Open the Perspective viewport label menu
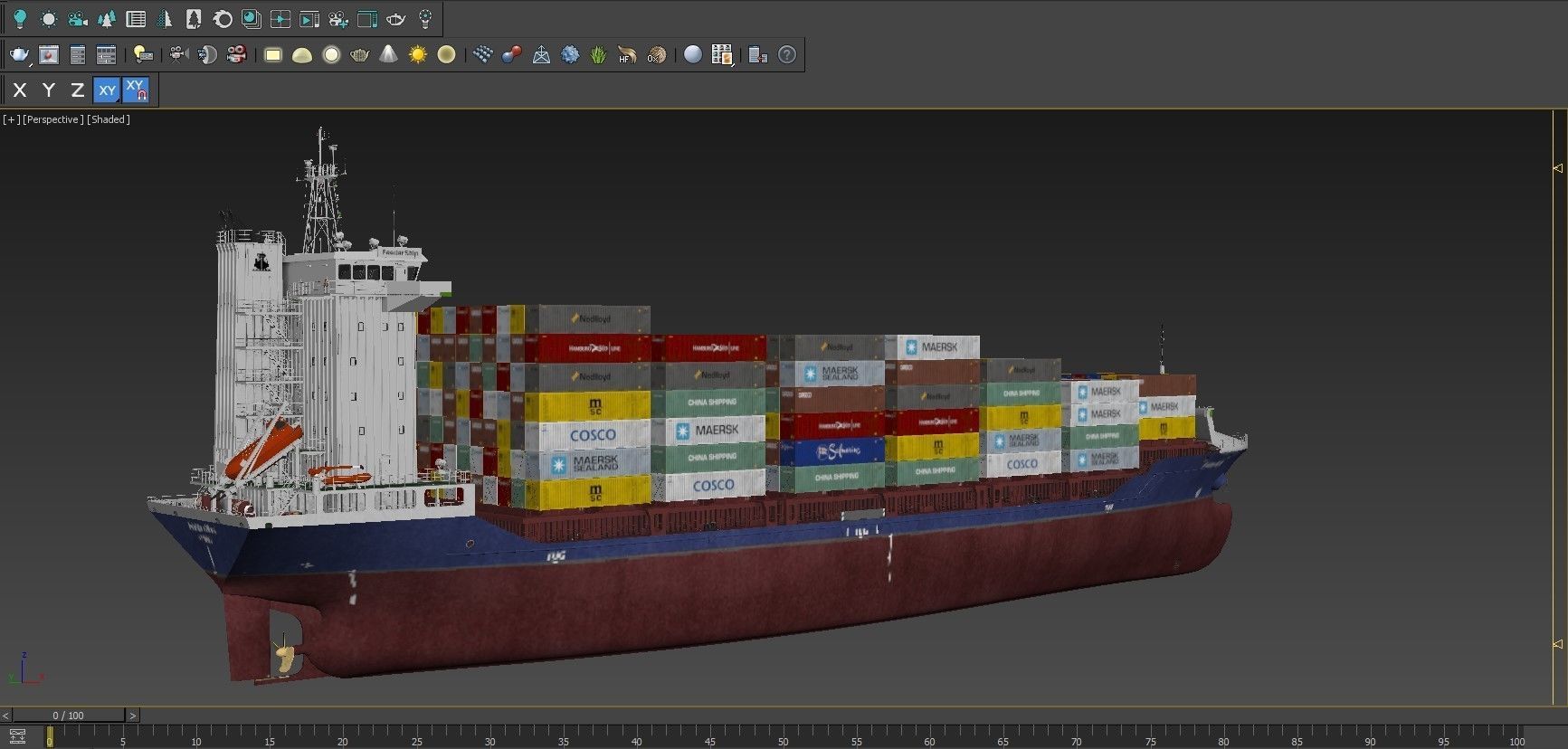Screen dimensions: 1568x749 point(52,119)
